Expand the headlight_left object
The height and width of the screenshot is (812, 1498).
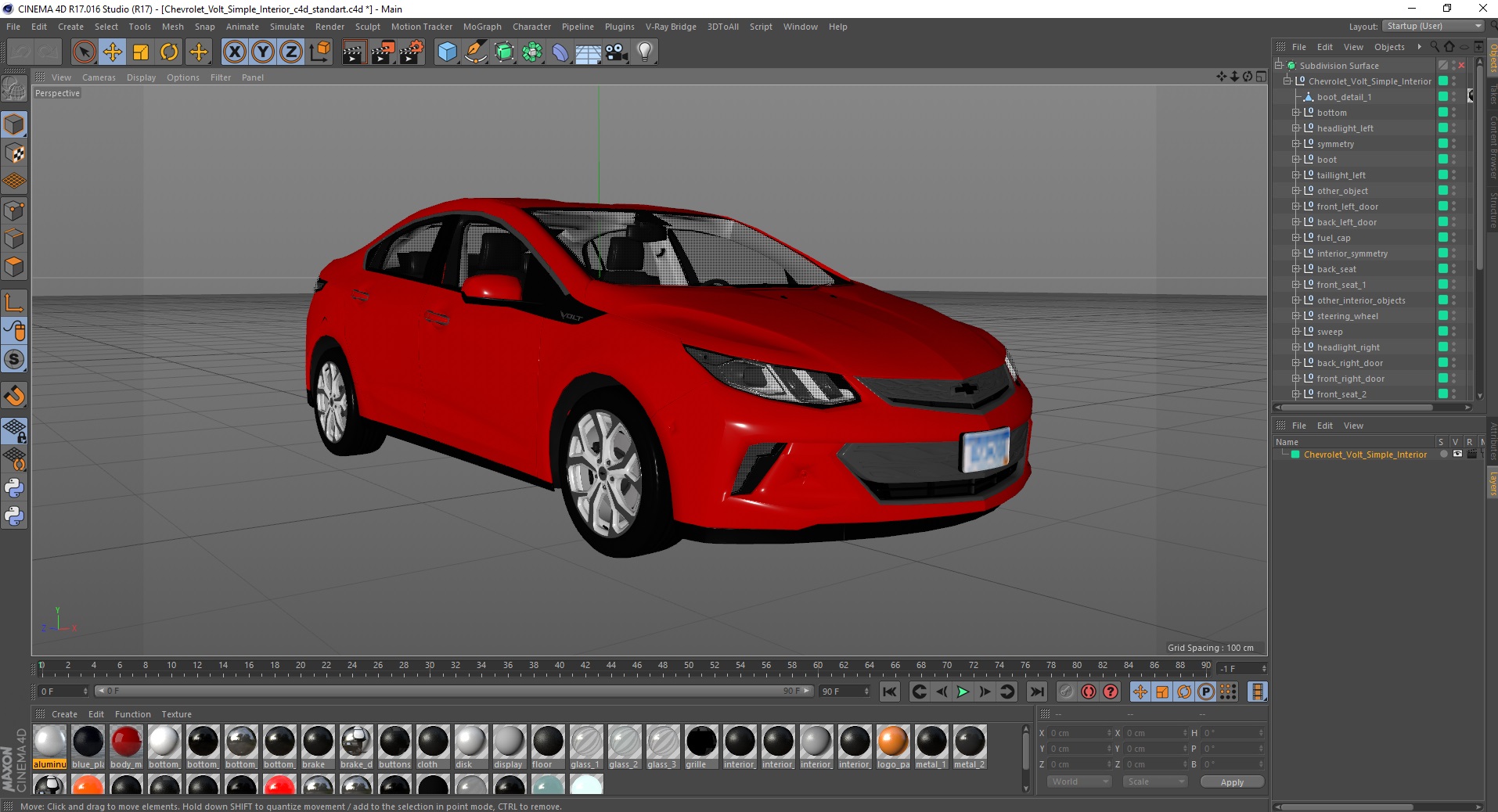[1295, 128]
